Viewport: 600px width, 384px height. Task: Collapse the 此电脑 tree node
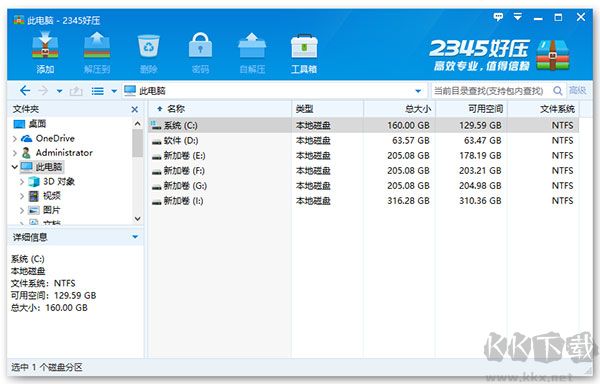click(15, 167)
